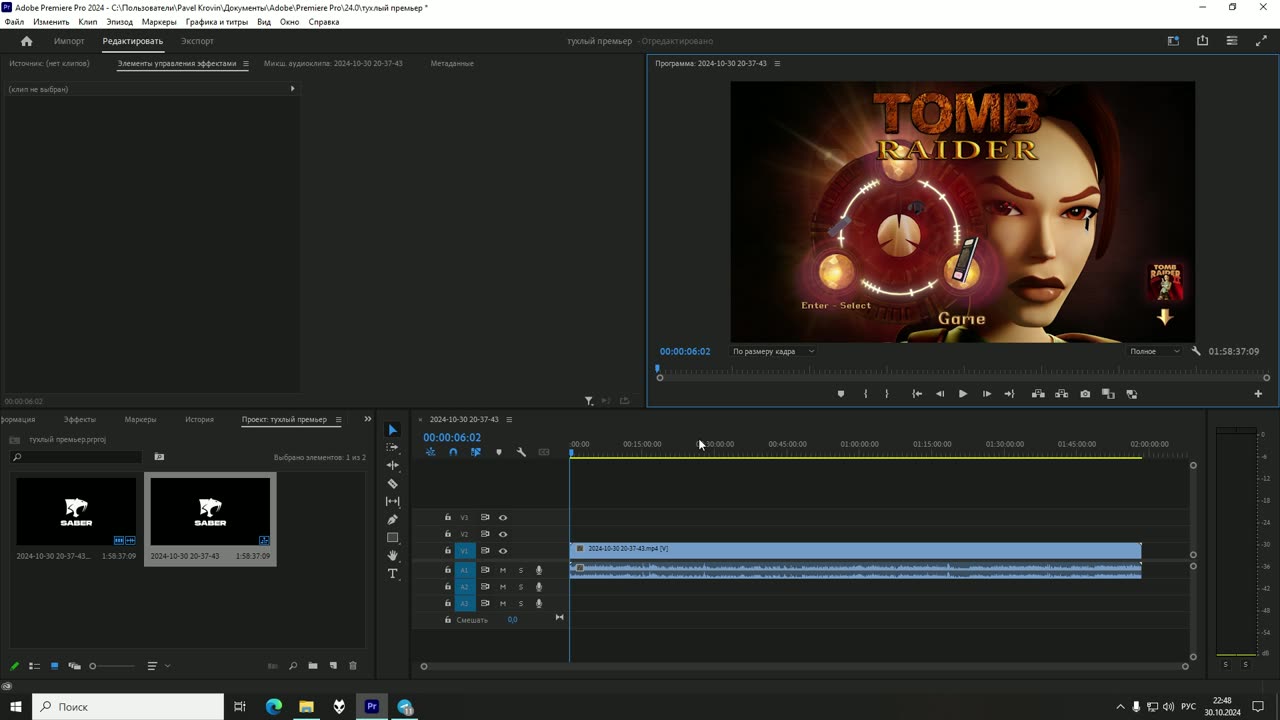This screenshot has width=1280, height=720.
Task: Toggle visibility eye of track V3
Action: coord(503,518)
